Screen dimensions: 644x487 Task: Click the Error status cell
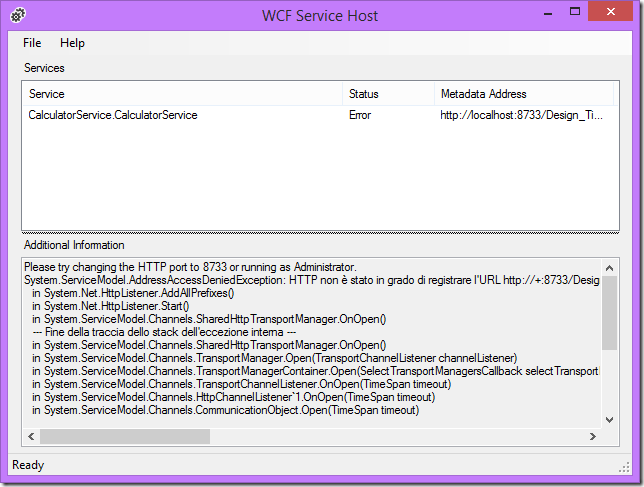click(360, 115)
